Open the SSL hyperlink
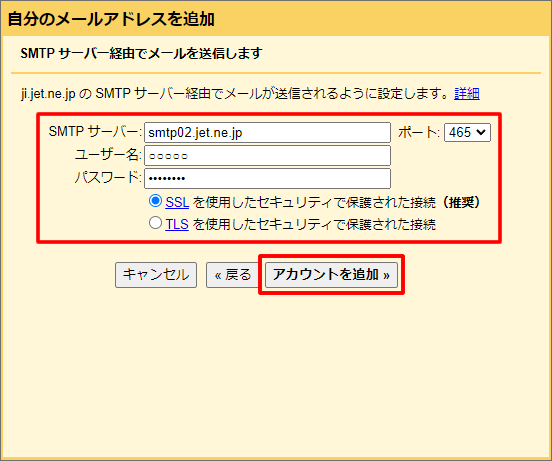Image resolution: width=552 pixels, height=461 pixels. pyautogui.click(x=177, y=202)
